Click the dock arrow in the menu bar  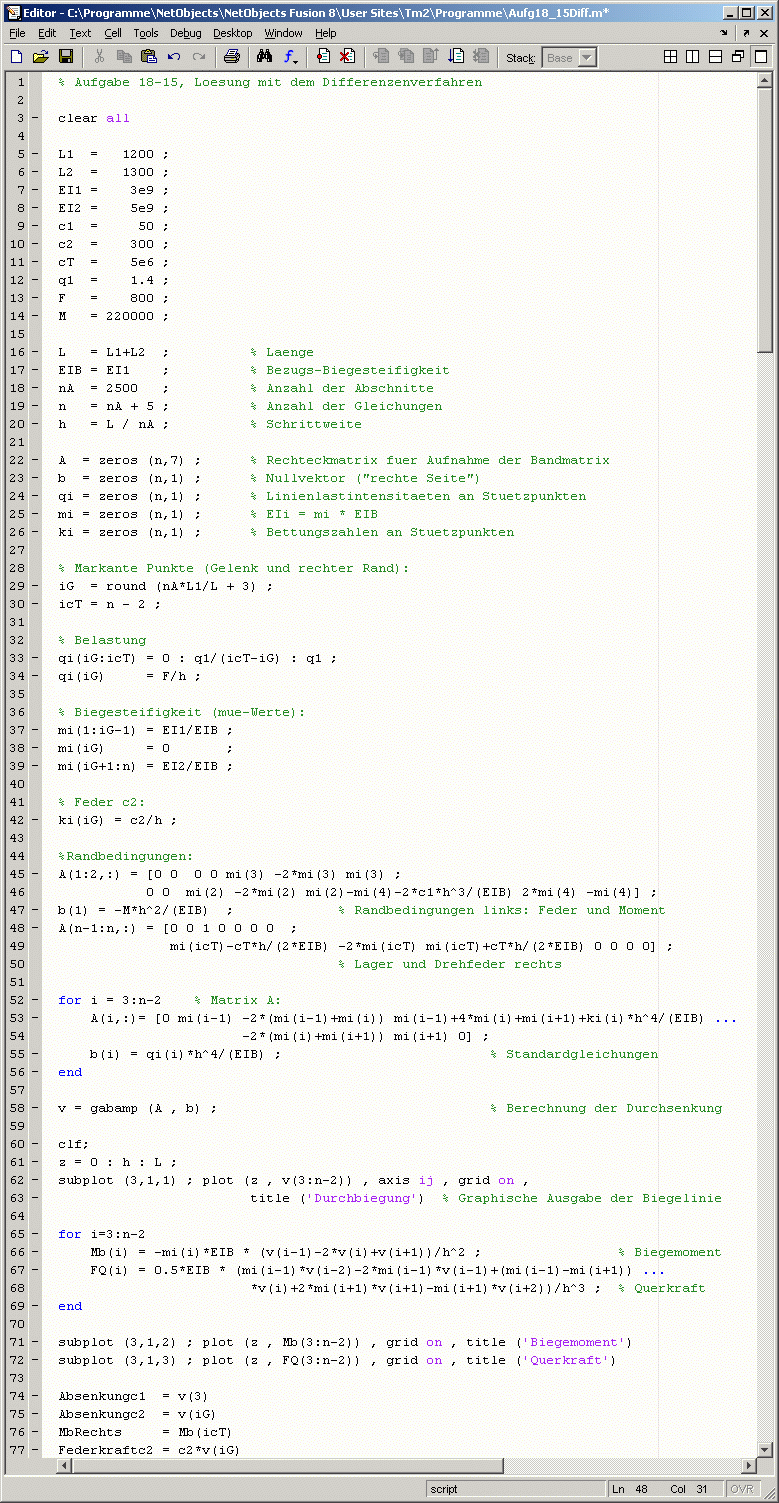[x=725, y=33]
